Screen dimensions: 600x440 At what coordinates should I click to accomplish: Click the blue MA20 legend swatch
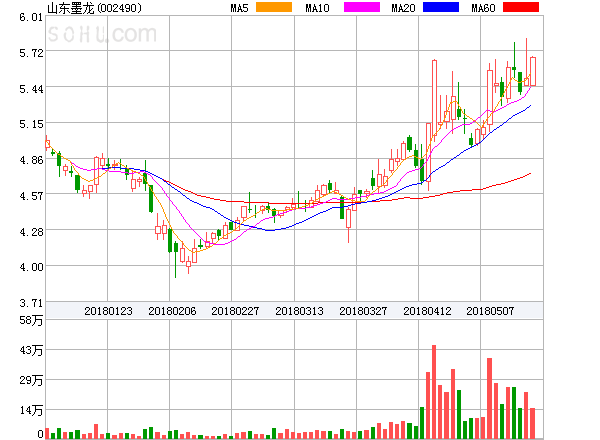coord(441,7)
